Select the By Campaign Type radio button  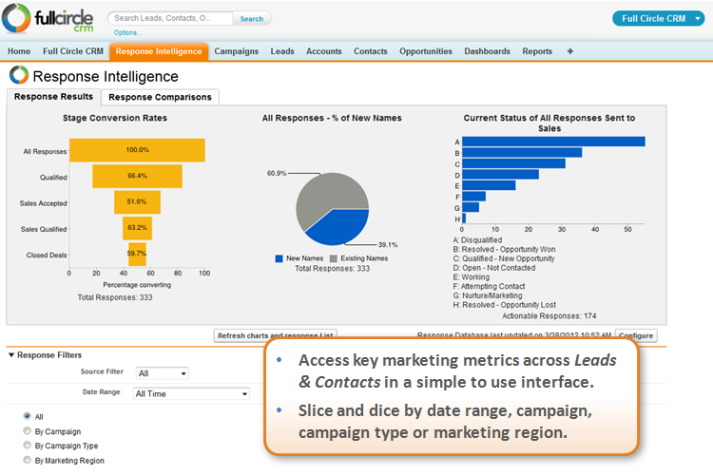pyautogui.click(x=27, y=445)
